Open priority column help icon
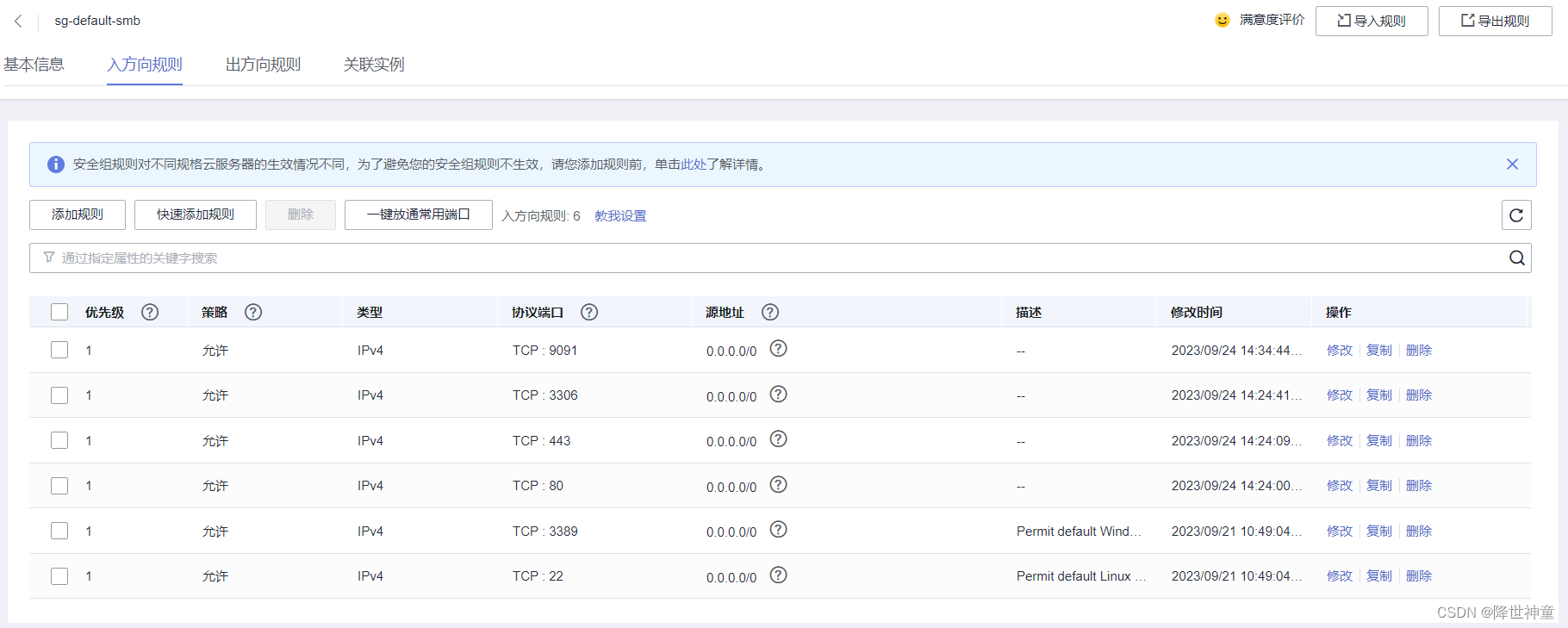This screenshot has height=628, width=1568. tap(150, 312)
